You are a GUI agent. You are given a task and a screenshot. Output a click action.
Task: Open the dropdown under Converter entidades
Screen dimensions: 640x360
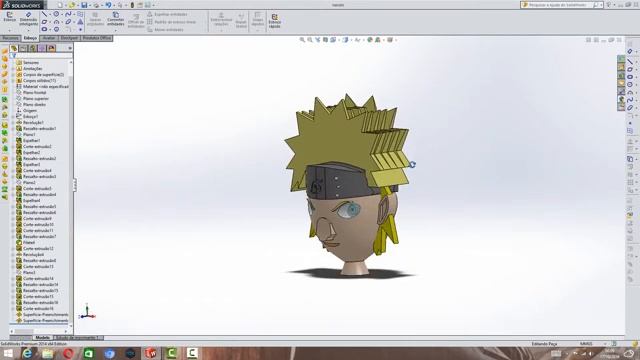116,30
